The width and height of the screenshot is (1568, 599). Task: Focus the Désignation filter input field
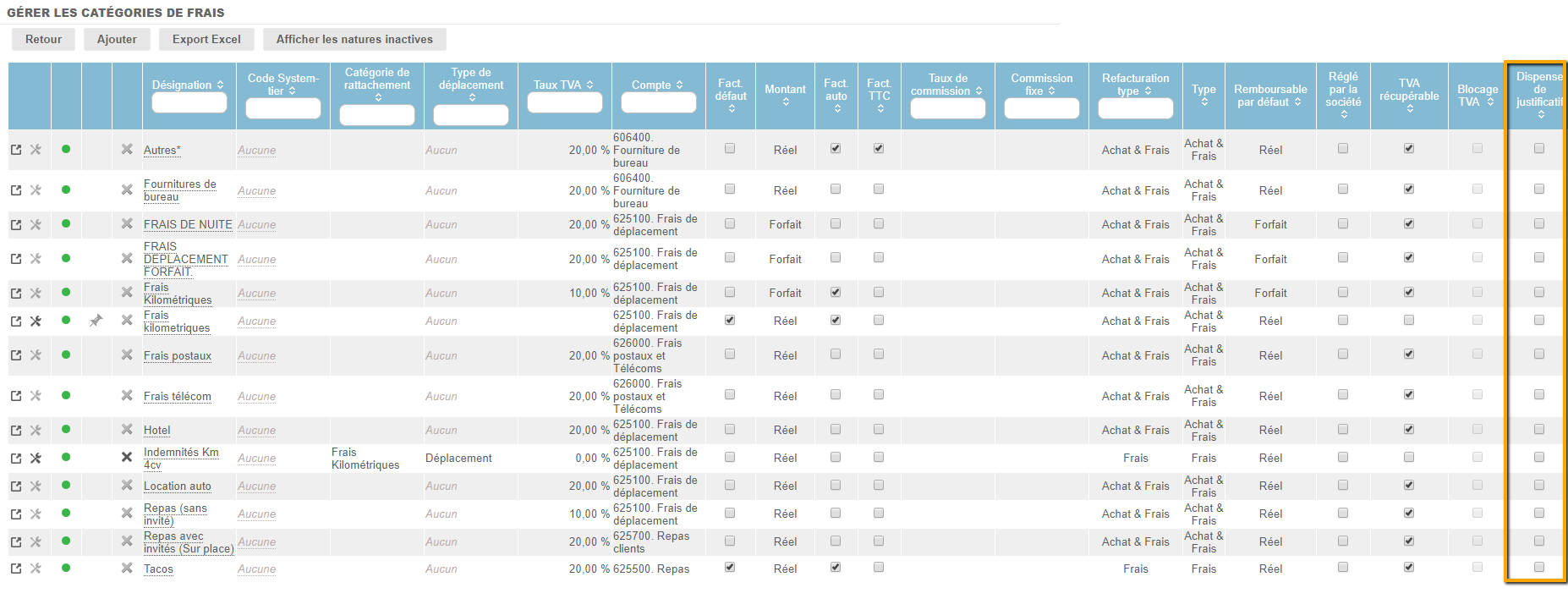pyautogui.click(x=189, y=103)
